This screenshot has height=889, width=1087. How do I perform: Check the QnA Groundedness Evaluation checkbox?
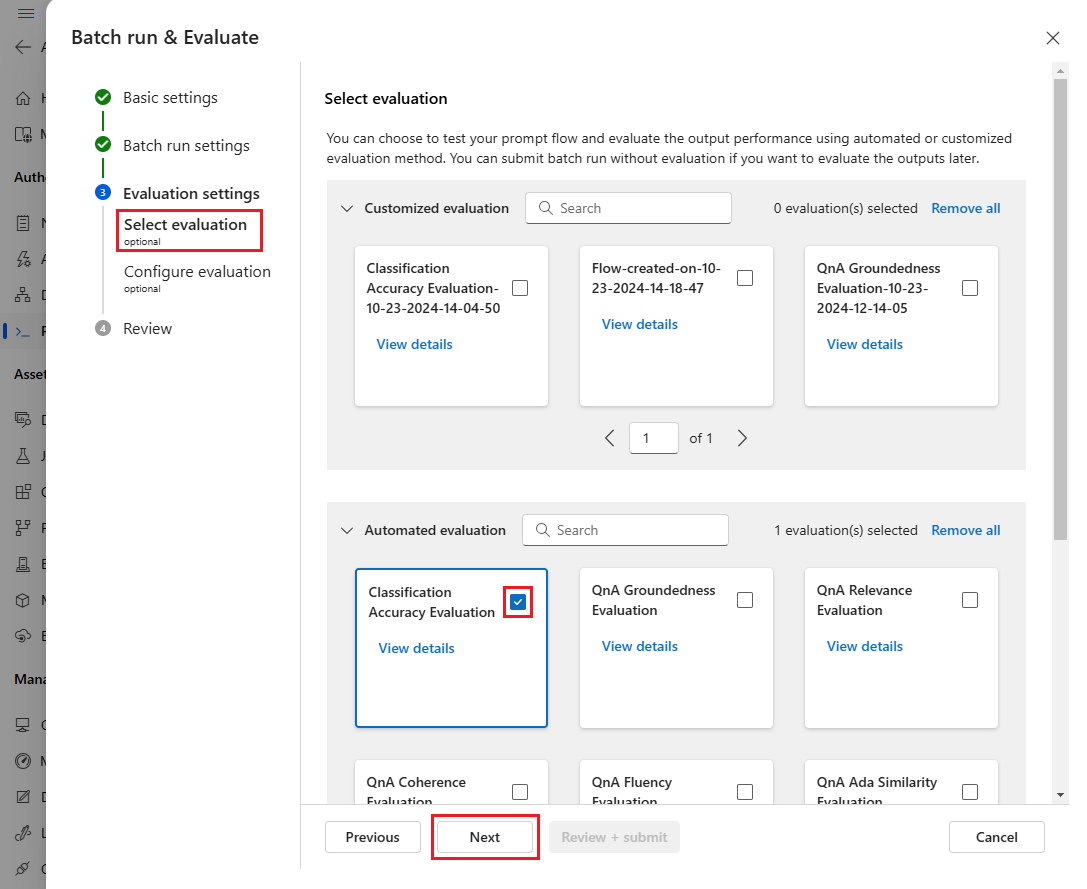[x=745, y=600]
